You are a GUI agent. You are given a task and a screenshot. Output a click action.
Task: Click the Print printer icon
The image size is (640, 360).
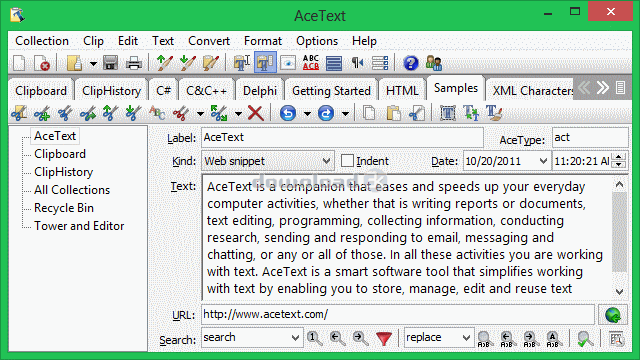(133, 63)
